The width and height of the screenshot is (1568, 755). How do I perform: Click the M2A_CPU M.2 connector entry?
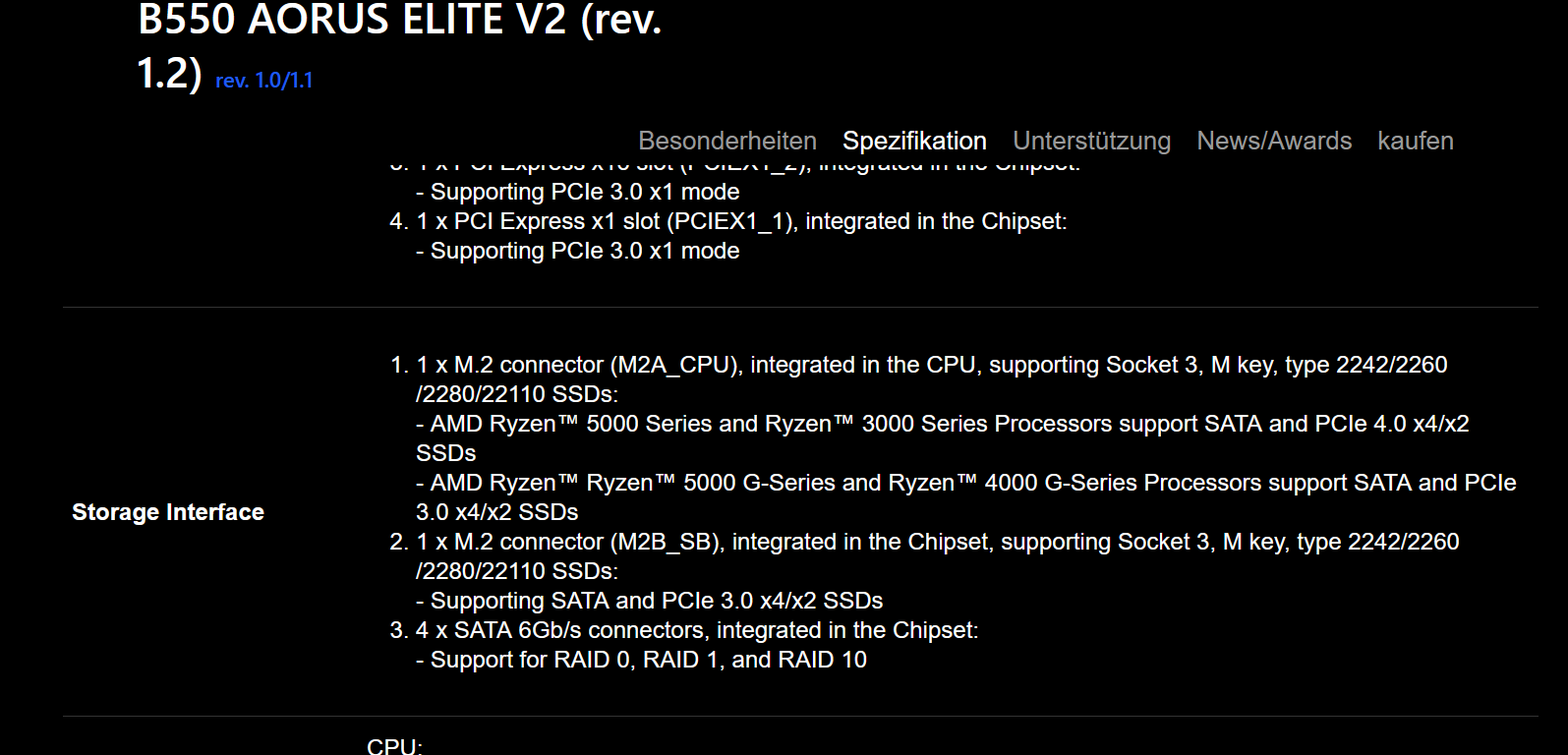931,365
